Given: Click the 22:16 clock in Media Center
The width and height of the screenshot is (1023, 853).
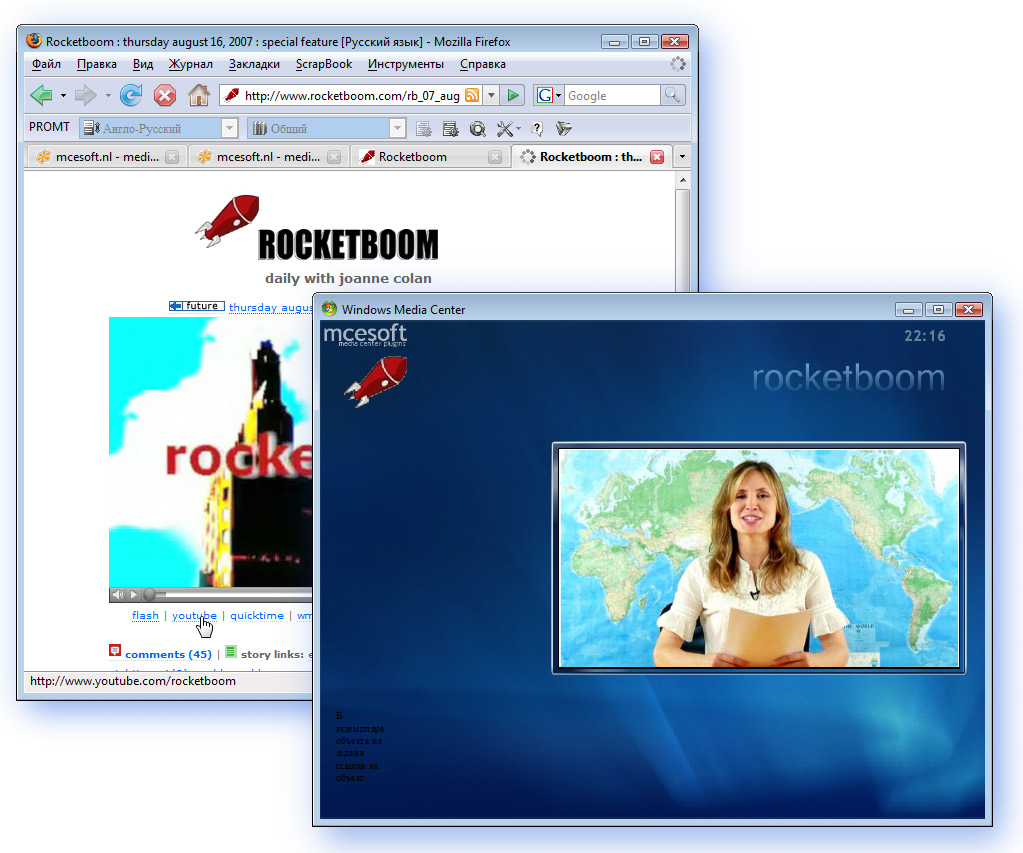Looking at the screenshot, I should 924,335.
